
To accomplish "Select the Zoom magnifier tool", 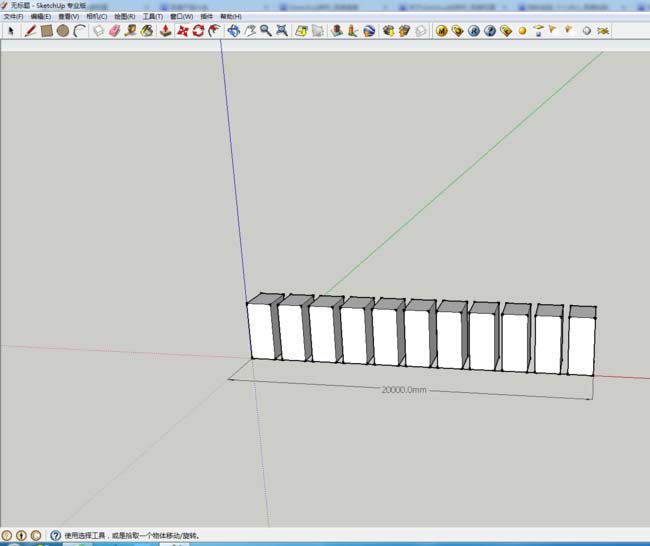I will click(x=266, y=31).
